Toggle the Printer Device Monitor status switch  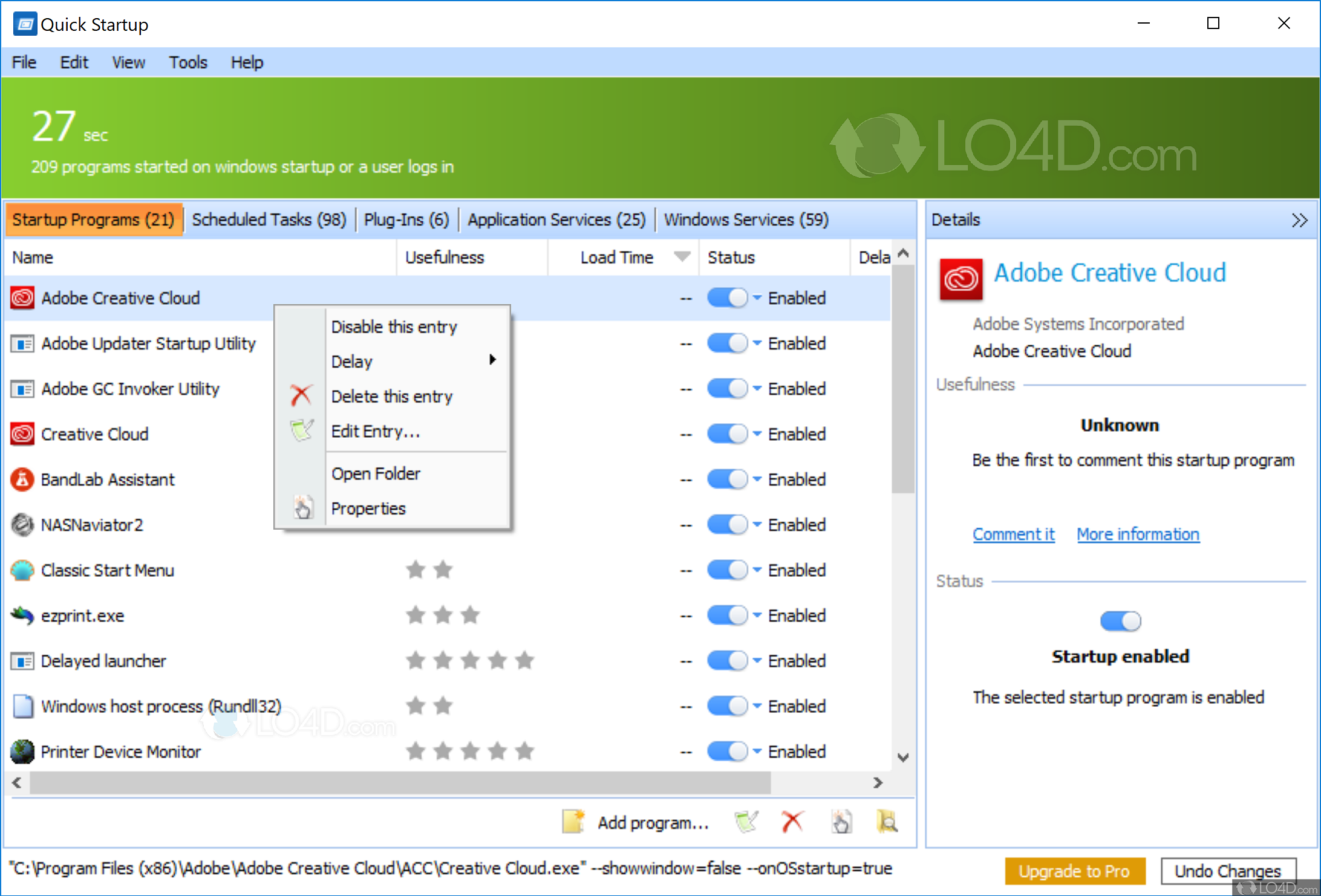click(x=728, y=752)
